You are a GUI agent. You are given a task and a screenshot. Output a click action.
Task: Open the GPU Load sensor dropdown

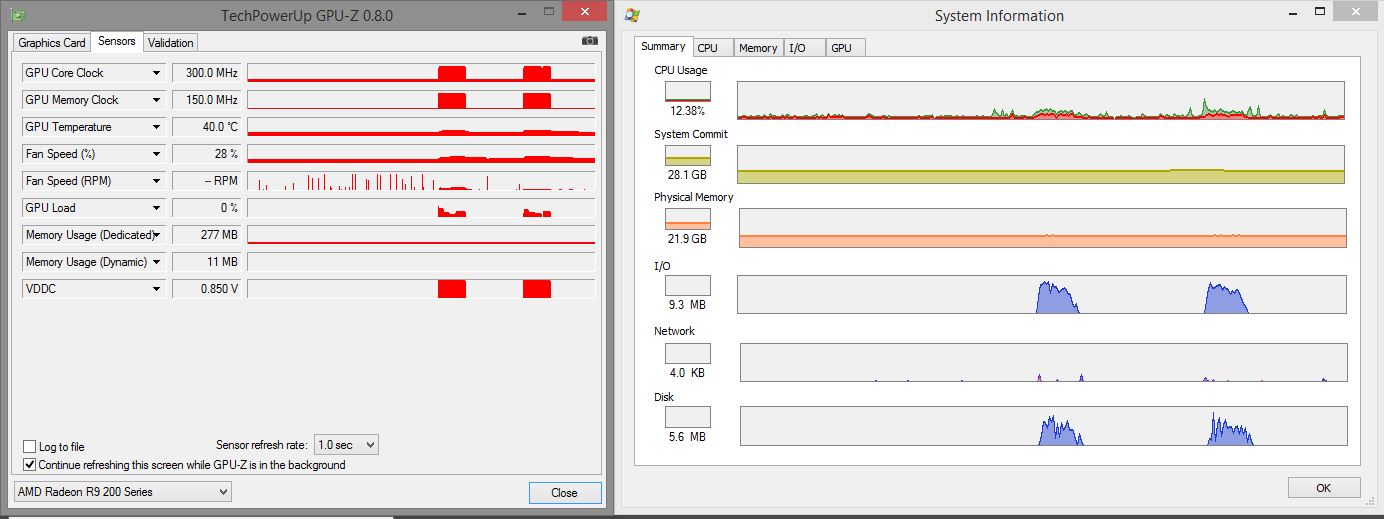click(156, 208)
